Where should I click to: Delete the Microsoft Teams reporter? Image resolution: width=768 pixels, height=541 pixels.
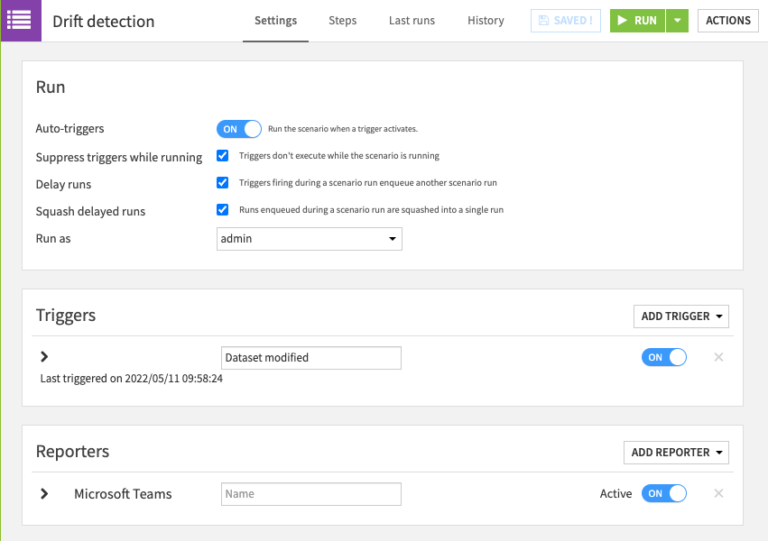pyautogui.click(x=719, y=494)
